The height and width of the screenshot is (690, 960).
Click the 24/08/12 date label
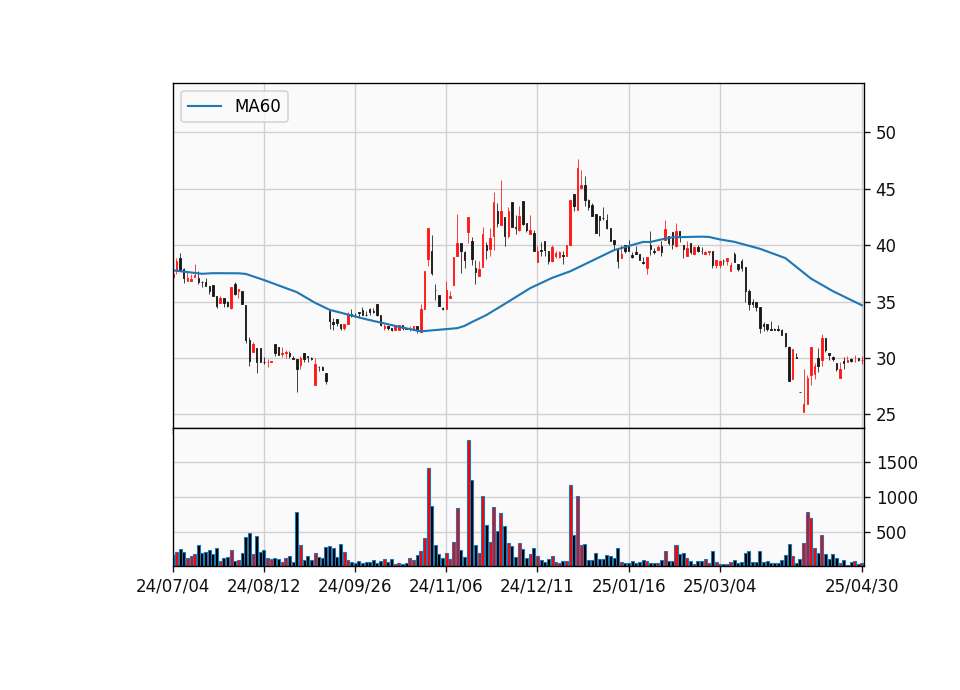click(x=264, y=586)
